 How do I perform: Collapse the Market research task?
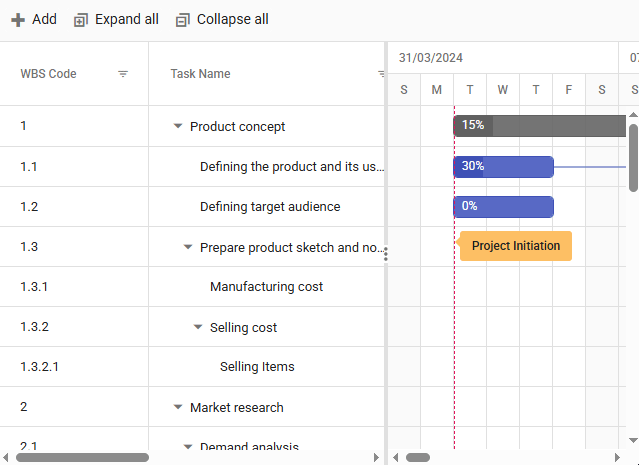pos(178,407)
